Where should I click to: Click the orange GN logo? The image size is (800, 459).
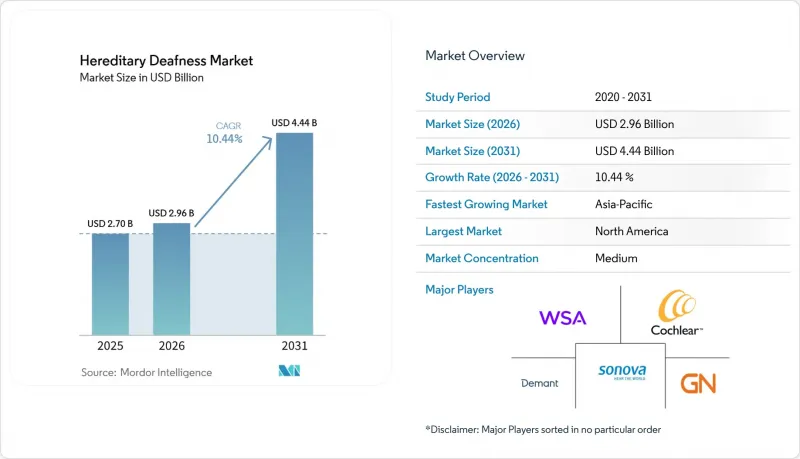point(698,384)
